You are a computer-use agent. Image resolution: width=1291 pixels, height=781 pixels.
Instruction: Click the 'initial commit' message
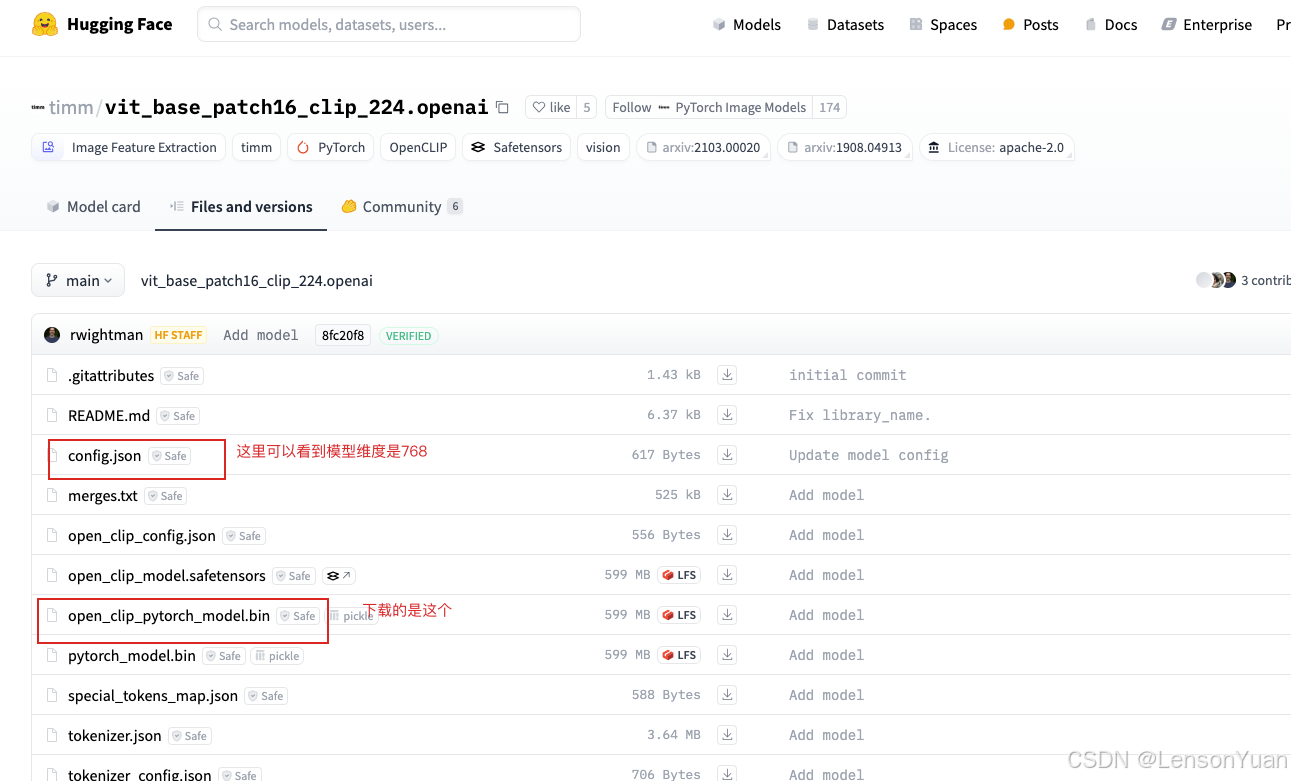pos(848,375)
